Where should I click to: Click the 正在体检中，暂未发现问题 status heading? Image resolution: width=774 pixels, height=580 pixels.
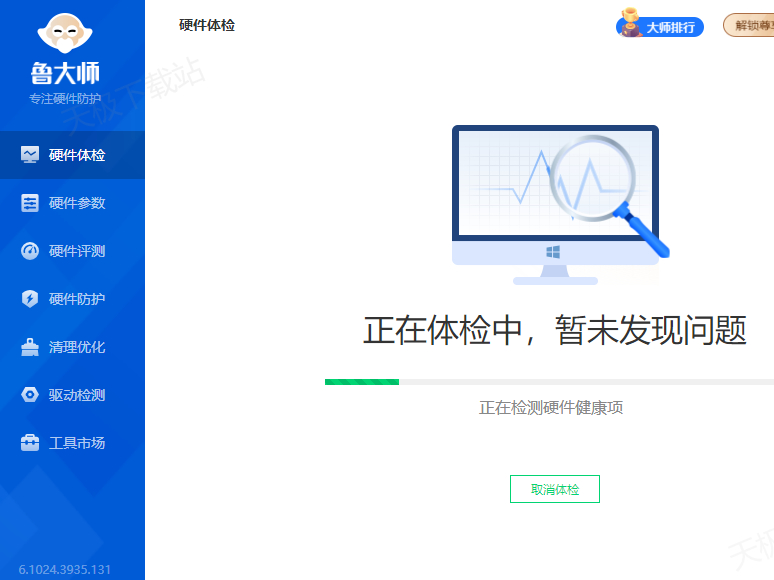pos(554,330)
